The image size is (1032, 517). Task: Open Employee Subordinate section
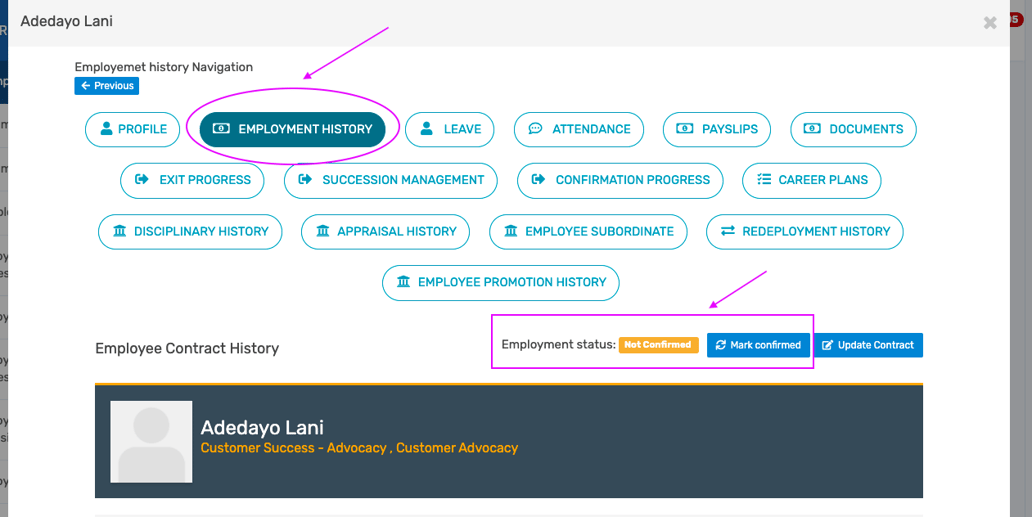pos(588,231)
